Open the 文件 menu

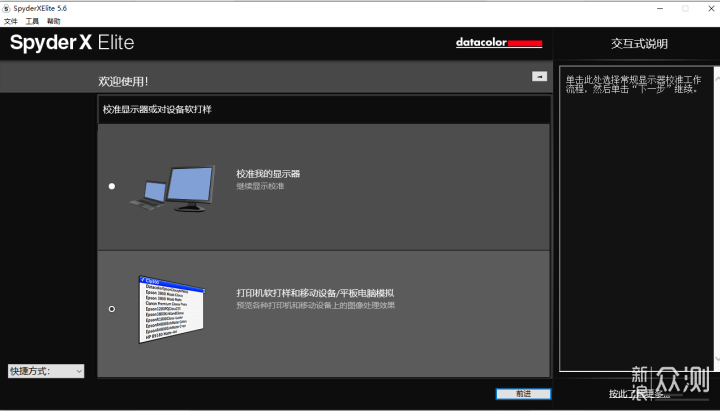tap(11, 21)
